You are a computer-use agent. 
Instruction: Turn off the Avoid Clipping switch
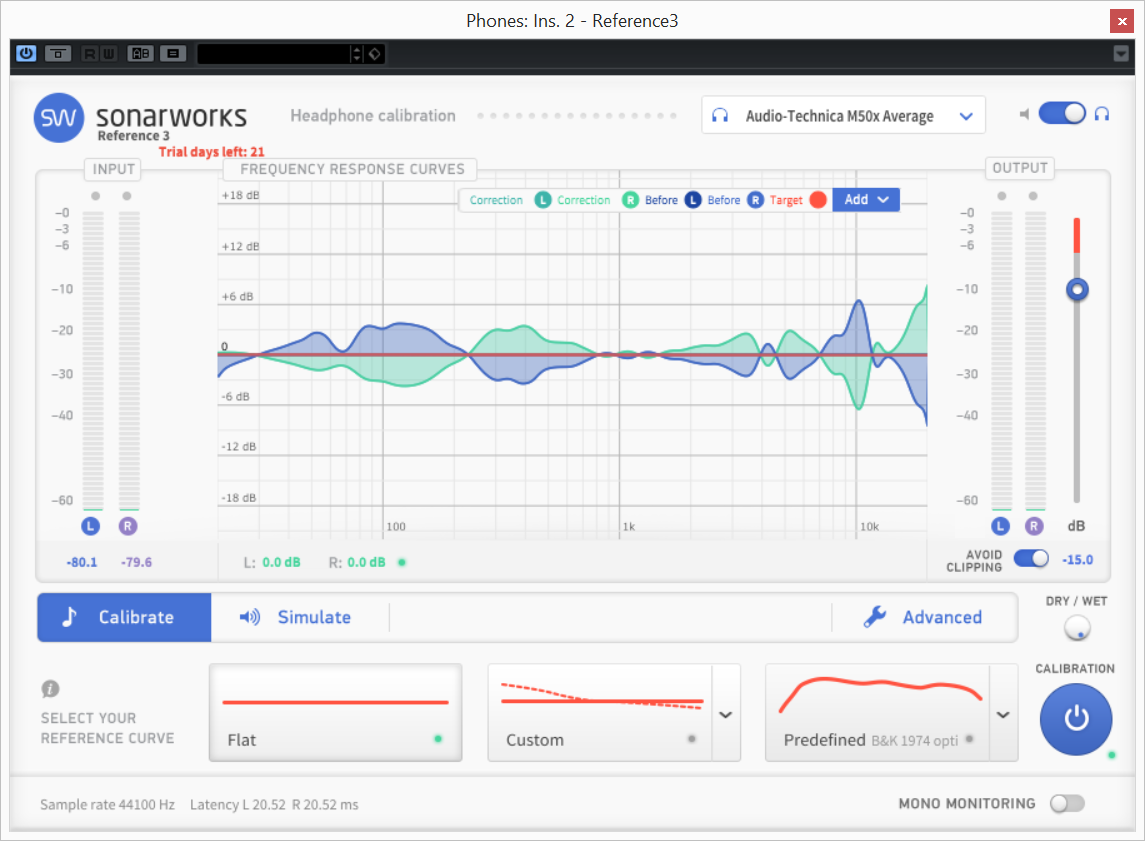pyautogui.click(x=1031, y=558)
